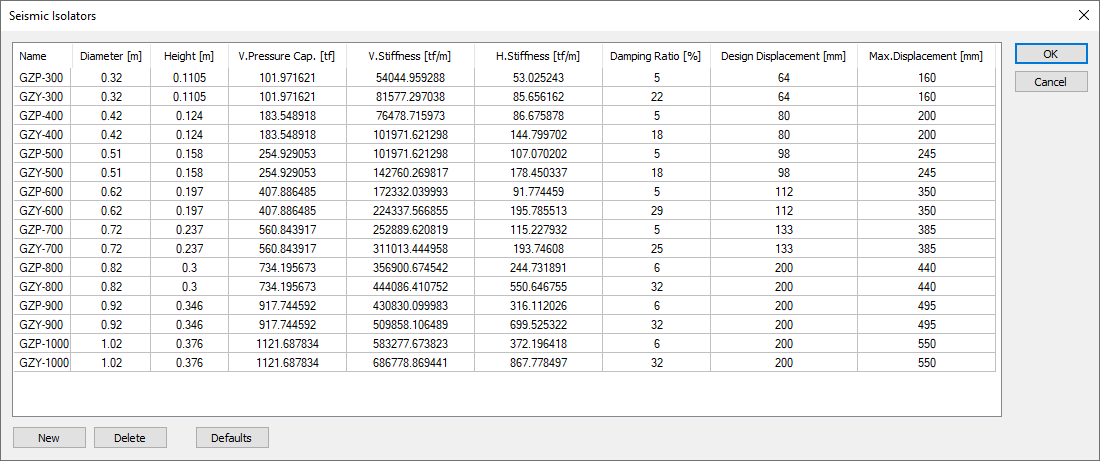Select GZY-400 height cell
The width and height of the screenshot is (1100, 461).
[189, 134]
